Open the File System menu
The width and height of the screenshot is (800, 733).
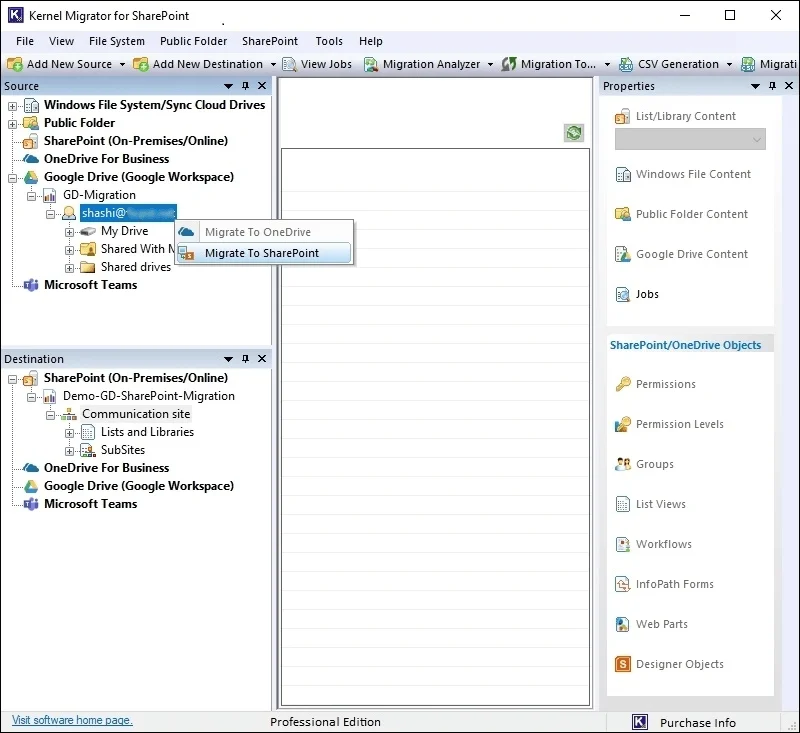[x=117, y=41]
